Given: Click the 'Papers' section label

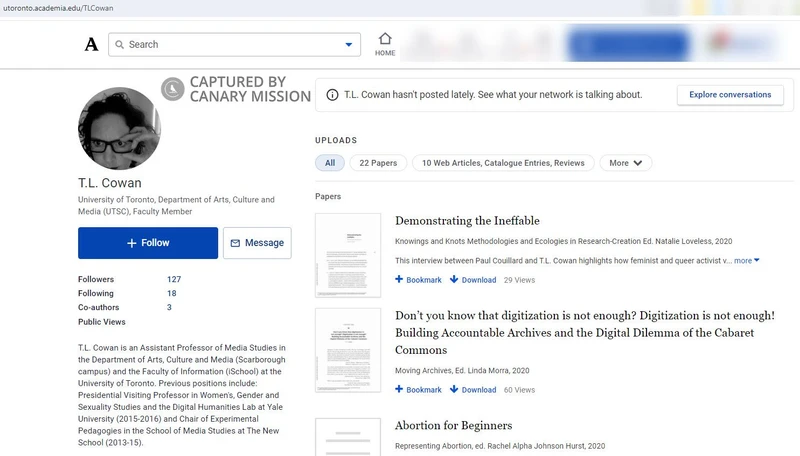Looking at the screenshot, I should point(328,196).
